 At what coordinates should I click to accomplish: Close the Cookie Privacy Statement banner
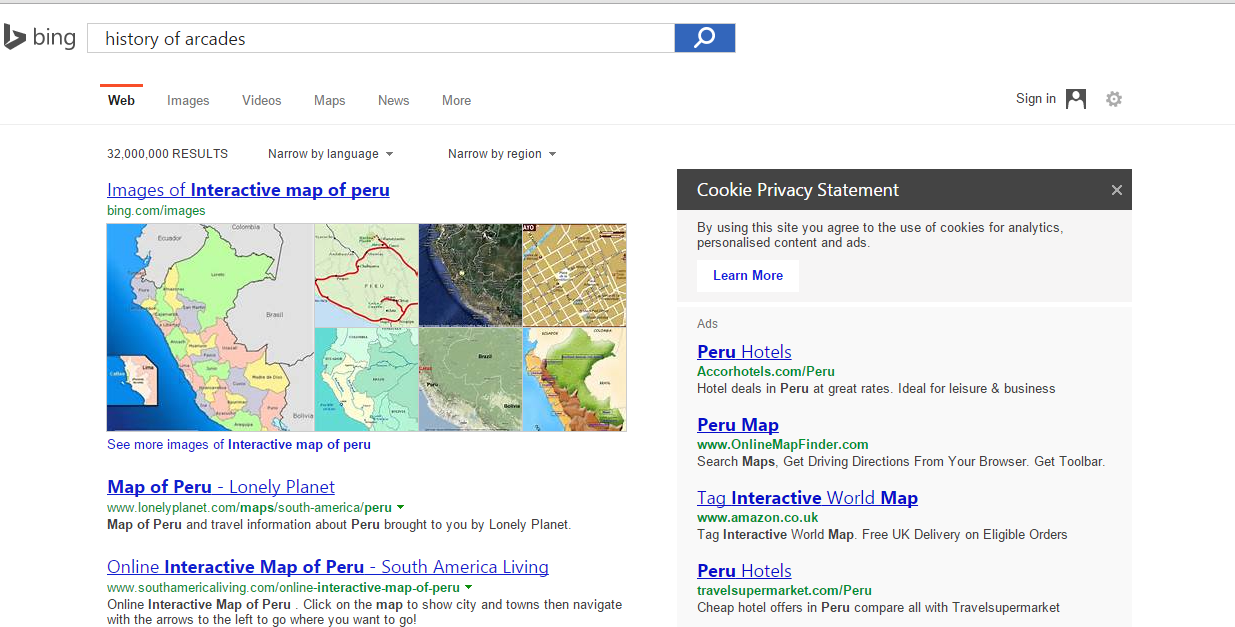pos(1117,190)
